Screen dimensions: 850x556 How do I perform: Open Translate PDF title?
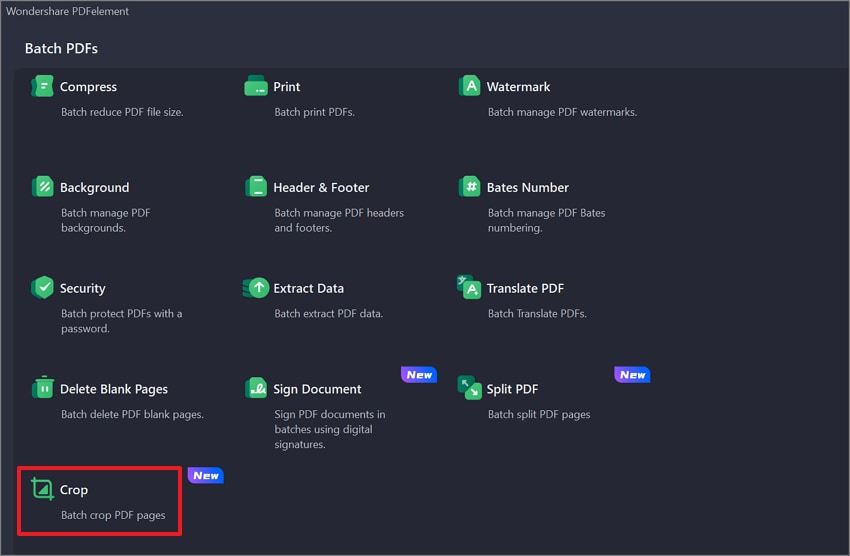tap(525, 288)
